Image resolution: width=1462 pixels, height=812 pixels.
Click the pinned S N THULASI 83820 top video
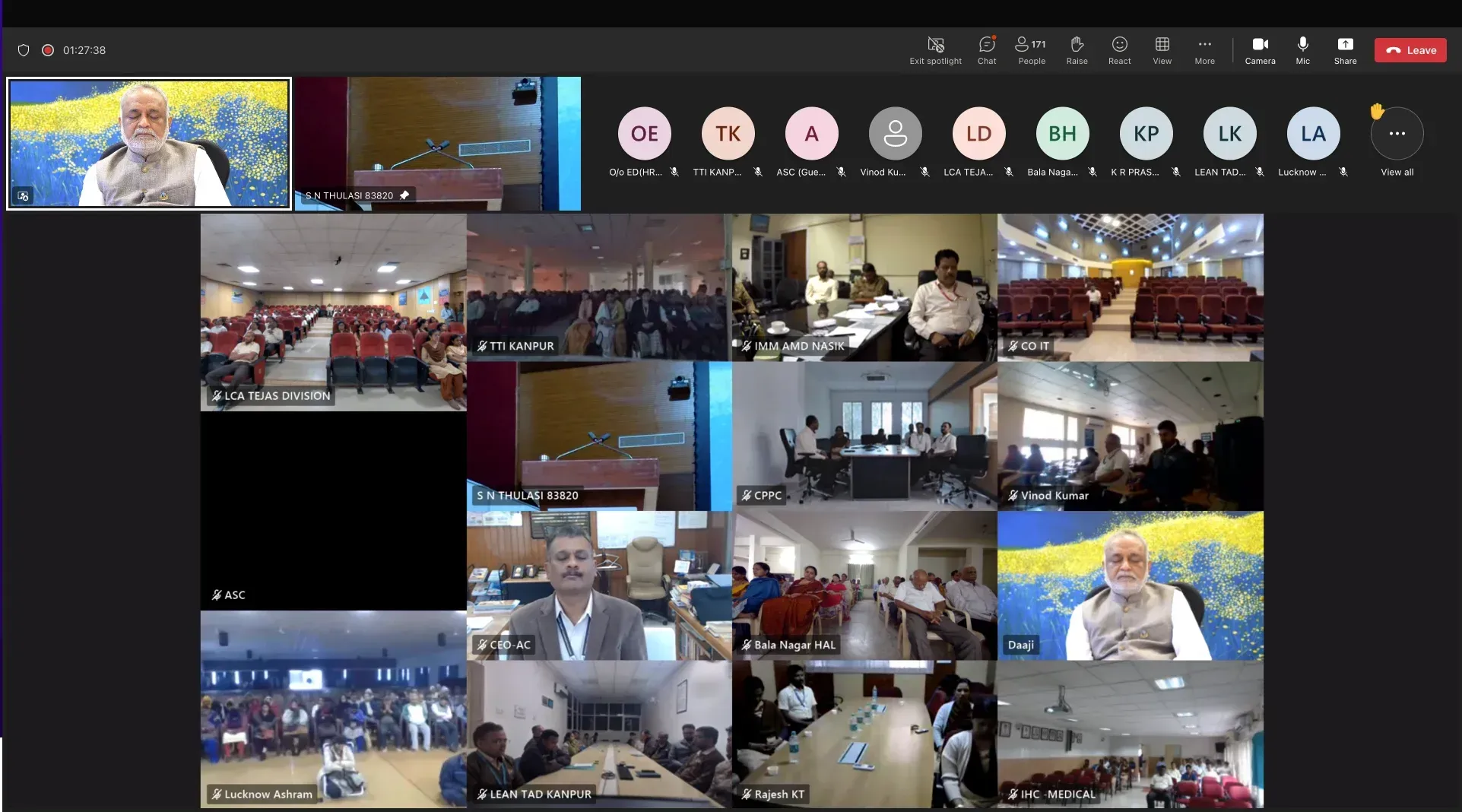tap(438, 144)
